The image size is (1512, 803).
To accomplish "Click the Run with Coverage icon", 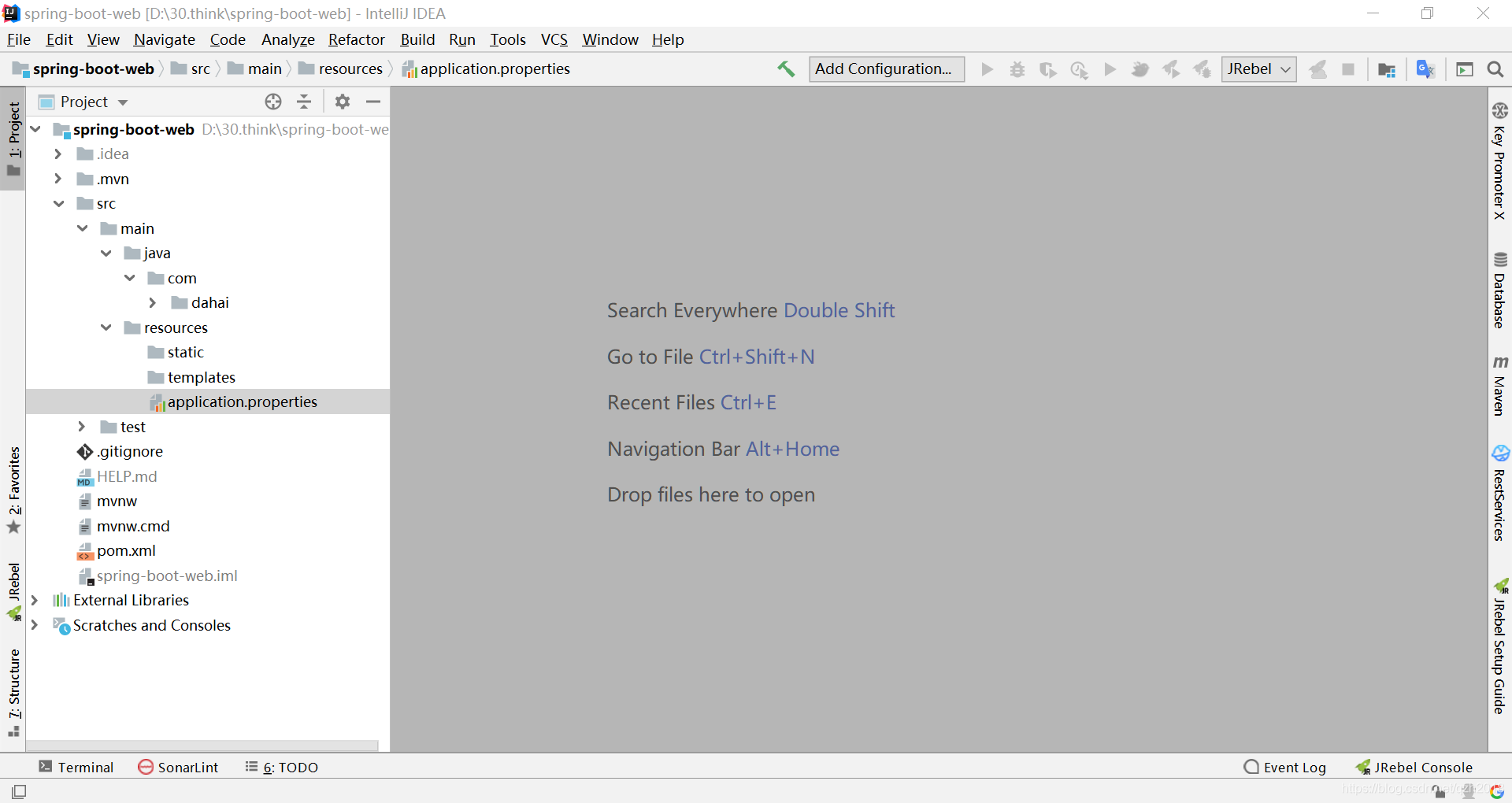I will (x=1048, y=69).
